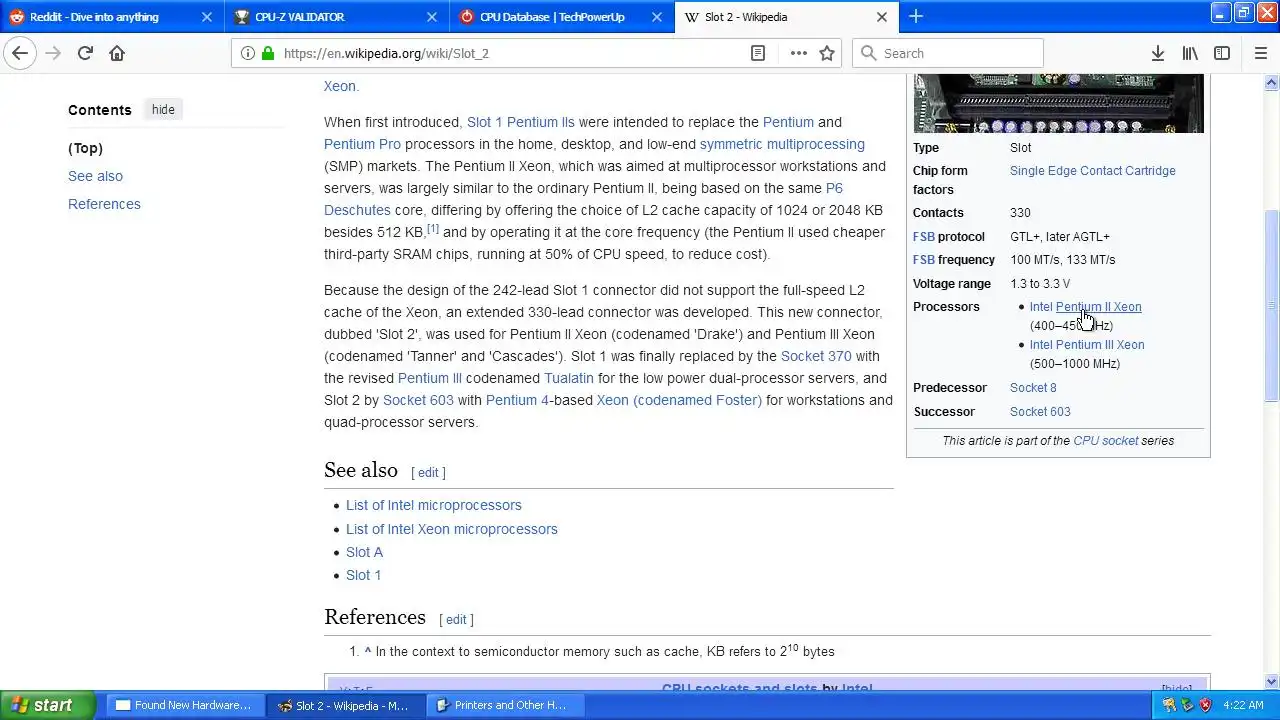Click the green padlock security icon

(267, 53)
